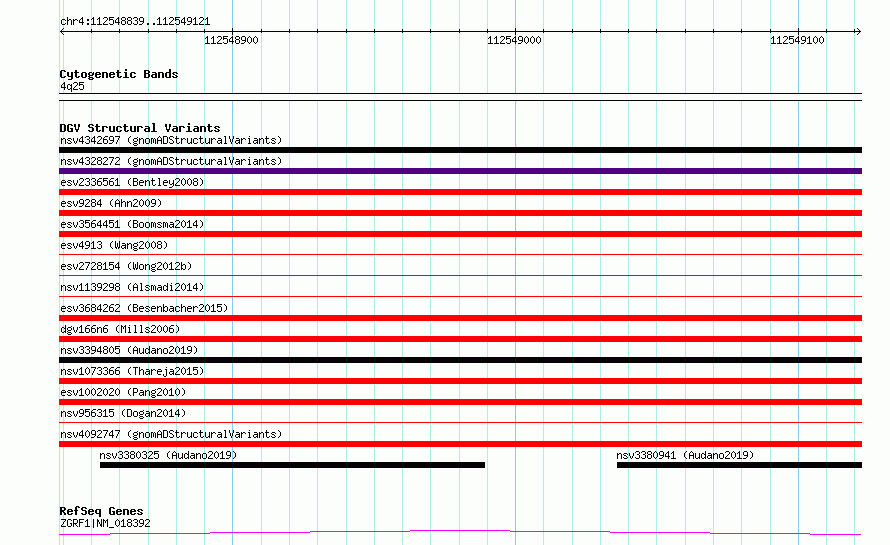890x545 pixels.
Task: Select esv3564451 (Boomsma2014) entry
Action: pos(132,224)
